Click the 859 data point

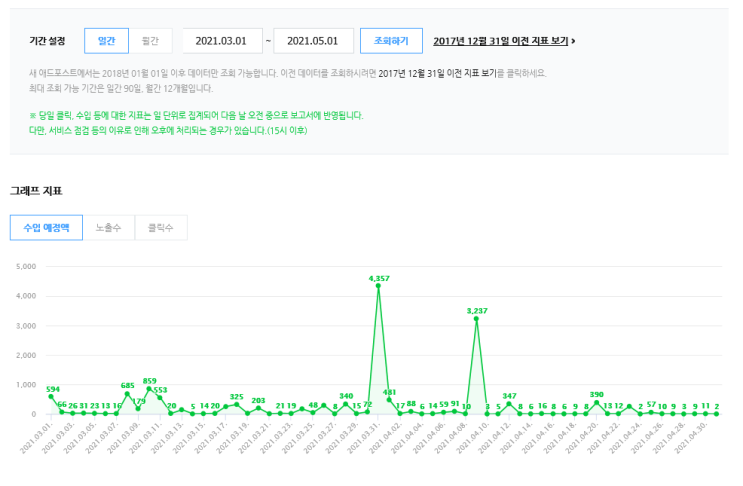(149, 389)
